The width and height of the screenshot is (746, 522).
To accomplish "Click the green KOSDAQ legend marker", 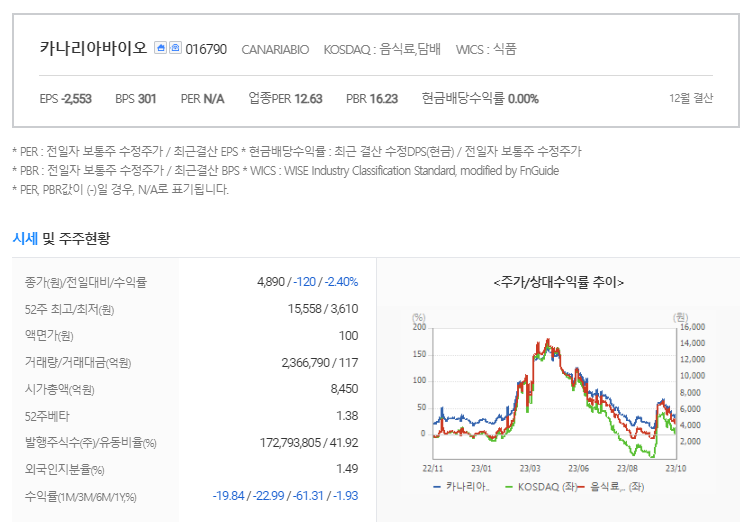I will [x=509, y=487].
